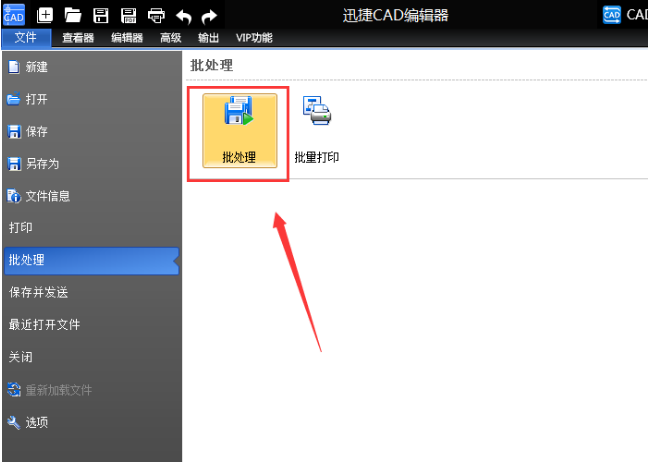The height and width of the screenshot is (463, 649).
Task: Click the 选项 wrench icon
Action: [x=14, y=422]
